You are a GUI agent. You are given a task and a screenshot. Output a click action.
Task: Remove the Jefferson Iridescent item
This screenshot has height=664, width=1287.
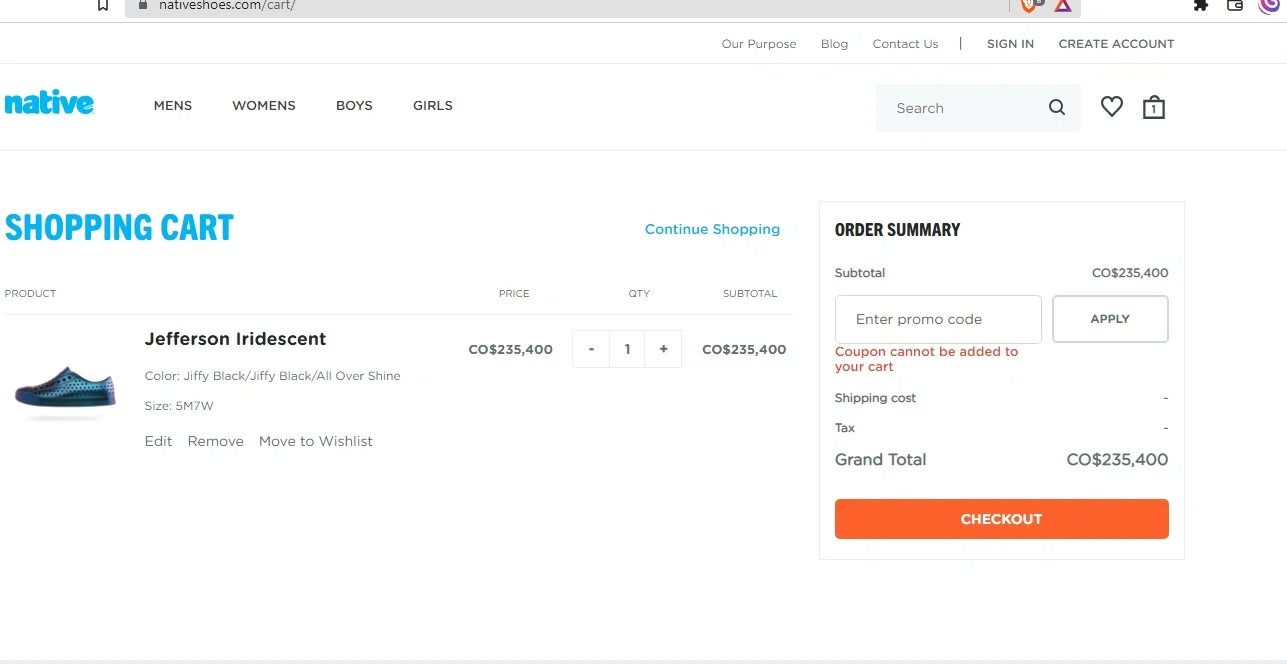(215, 441)
